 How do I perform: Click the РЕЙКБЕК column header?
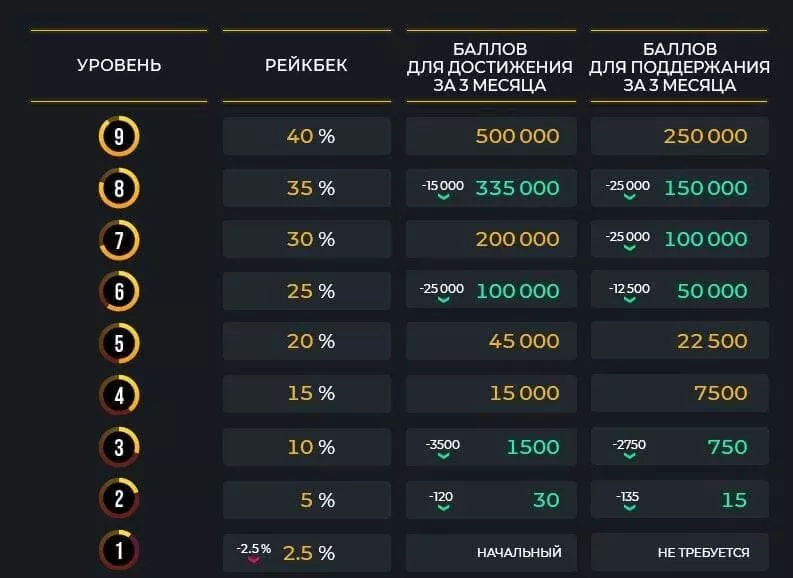[306, 65]
